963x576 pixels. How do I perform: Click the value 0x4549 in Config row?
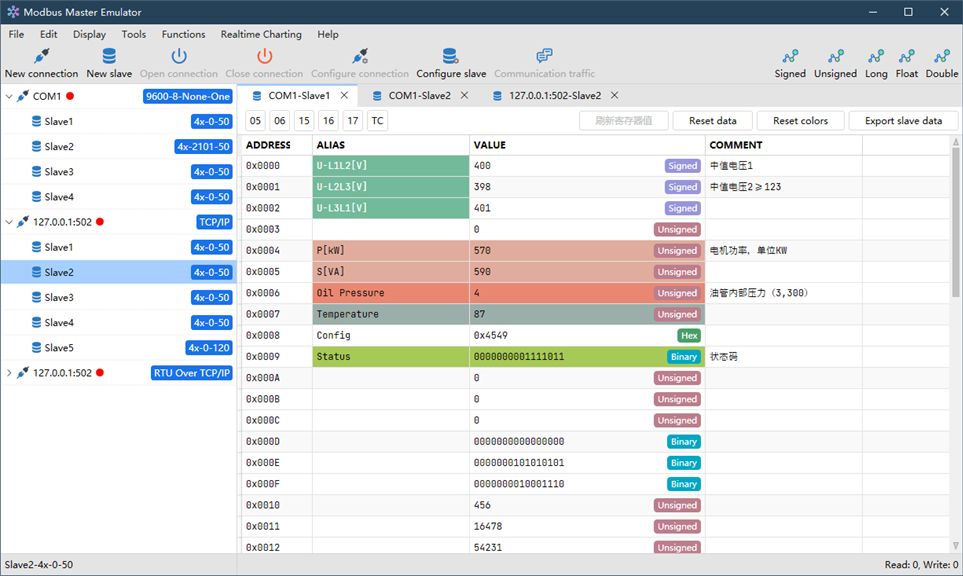click(491, 336)
